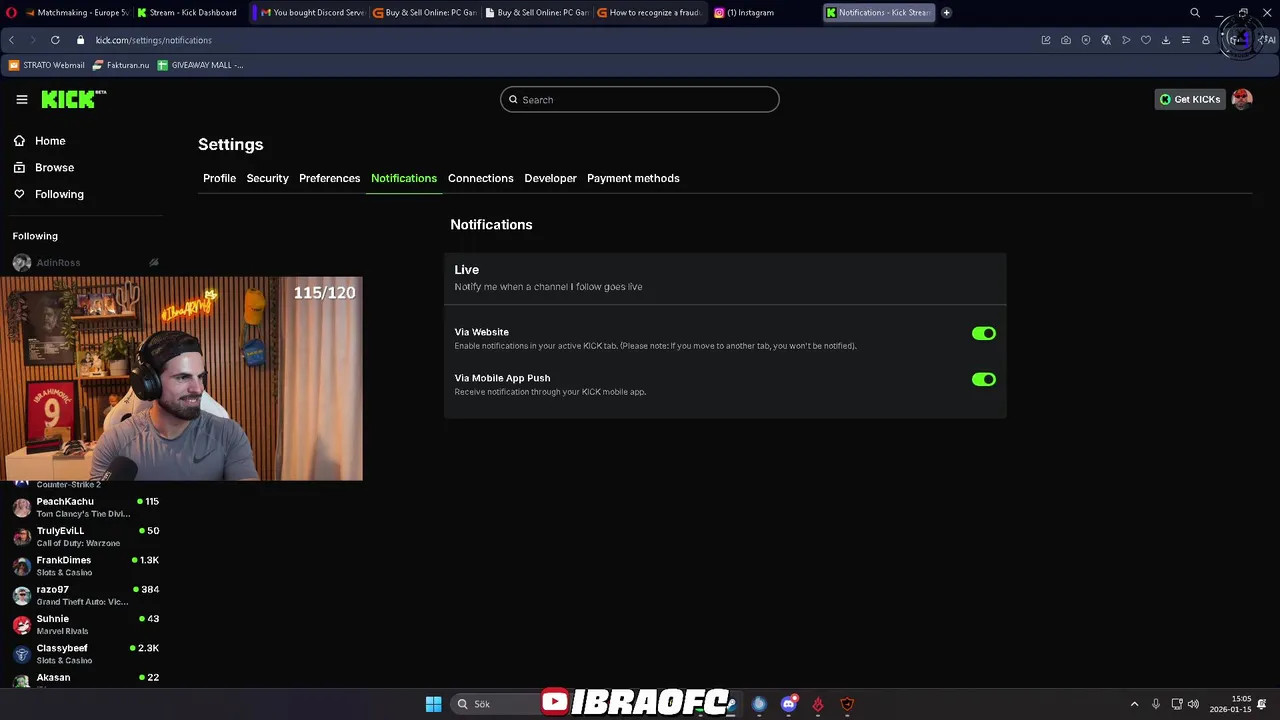Screen dimensions: 1280x720
Task: Click TrulyEviLL channel avatar
Action: pos(21,537)
